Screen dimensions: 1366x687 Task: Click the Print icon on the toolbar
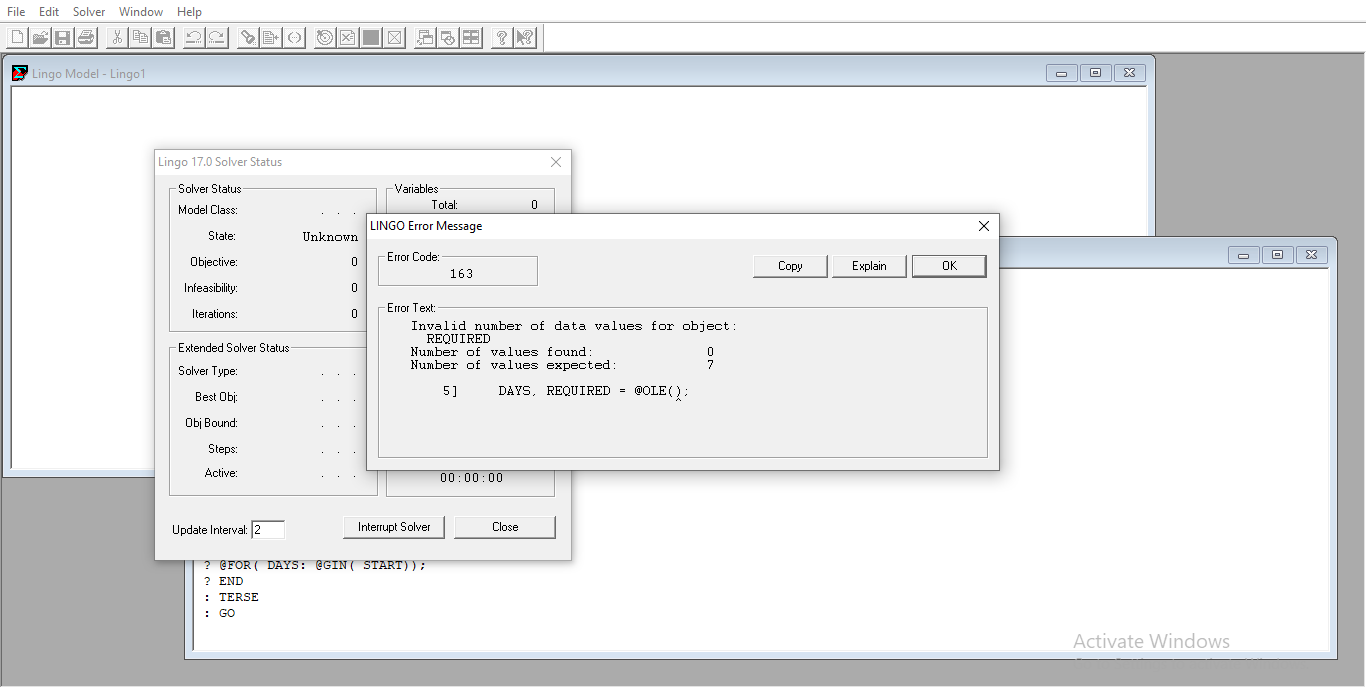[x=85, y=37]
